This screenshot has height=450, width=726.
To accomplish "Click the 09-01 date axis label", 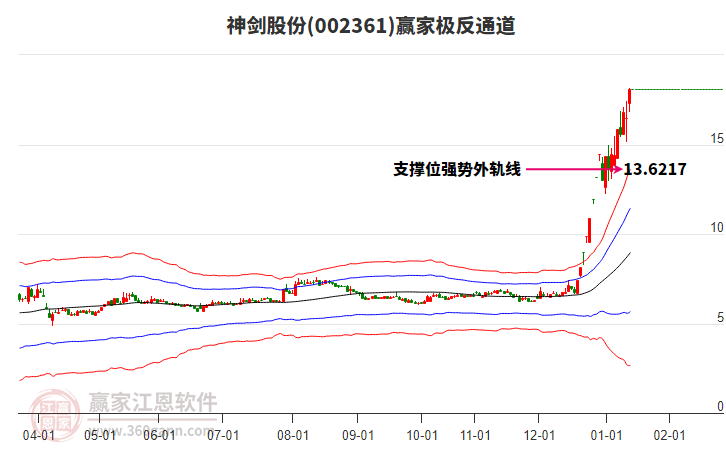I will [x=358, y=435].
